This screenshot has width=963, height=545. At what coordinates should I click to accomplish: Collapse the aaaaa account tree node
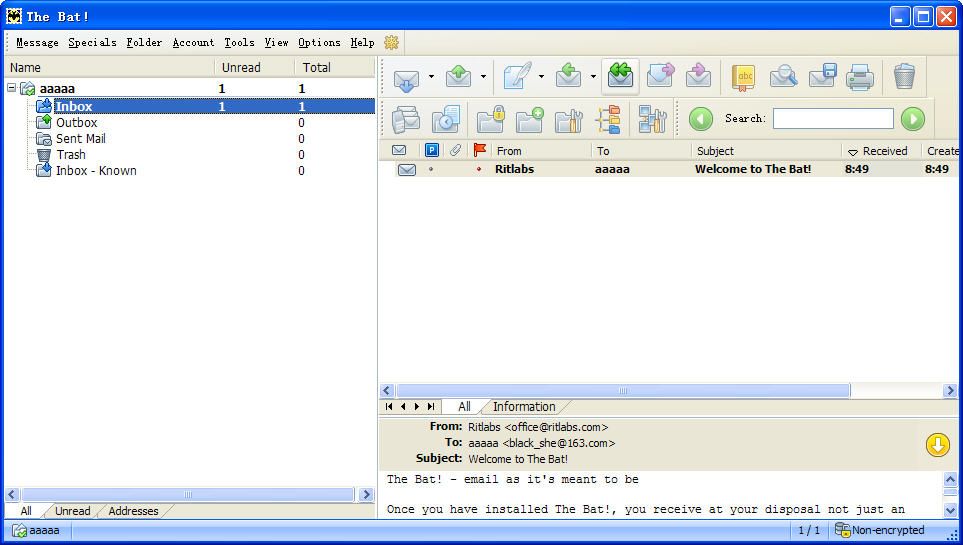pos(12,88)
